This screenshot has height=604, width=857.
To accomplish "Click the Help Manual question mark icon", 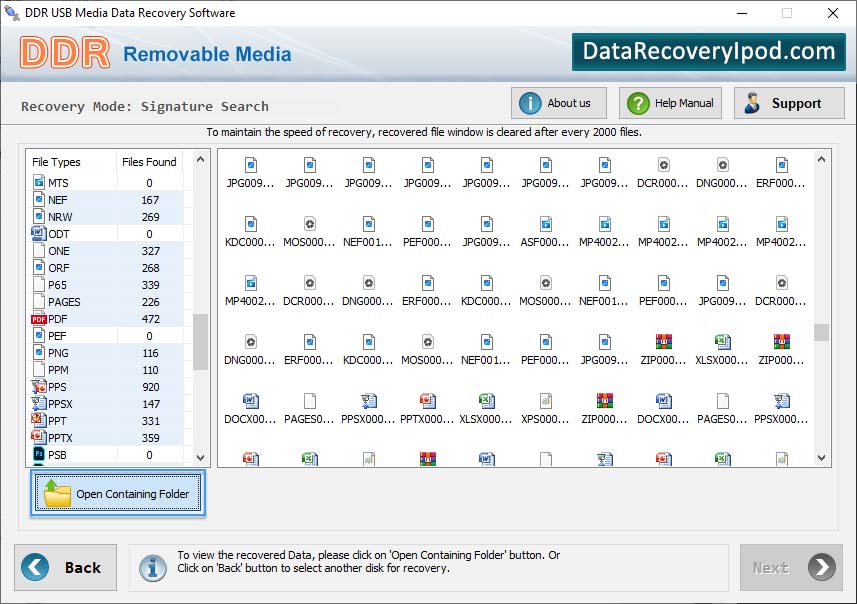I will pos(638,103).
